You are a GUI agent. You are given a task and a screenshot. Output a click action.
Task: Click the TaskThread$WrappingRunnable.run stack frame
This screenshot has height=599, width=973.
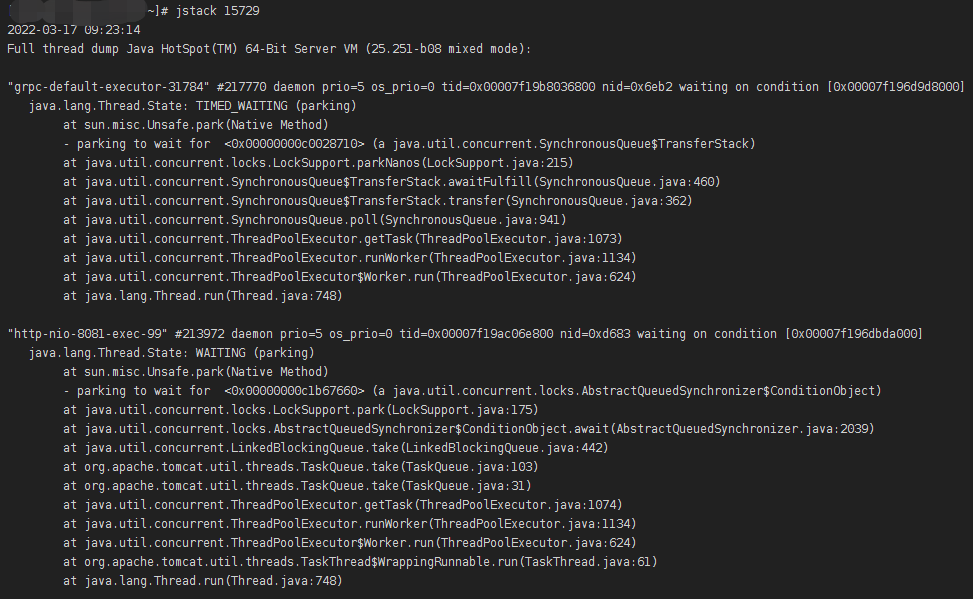pyautogui.click(x=360, y=562)
